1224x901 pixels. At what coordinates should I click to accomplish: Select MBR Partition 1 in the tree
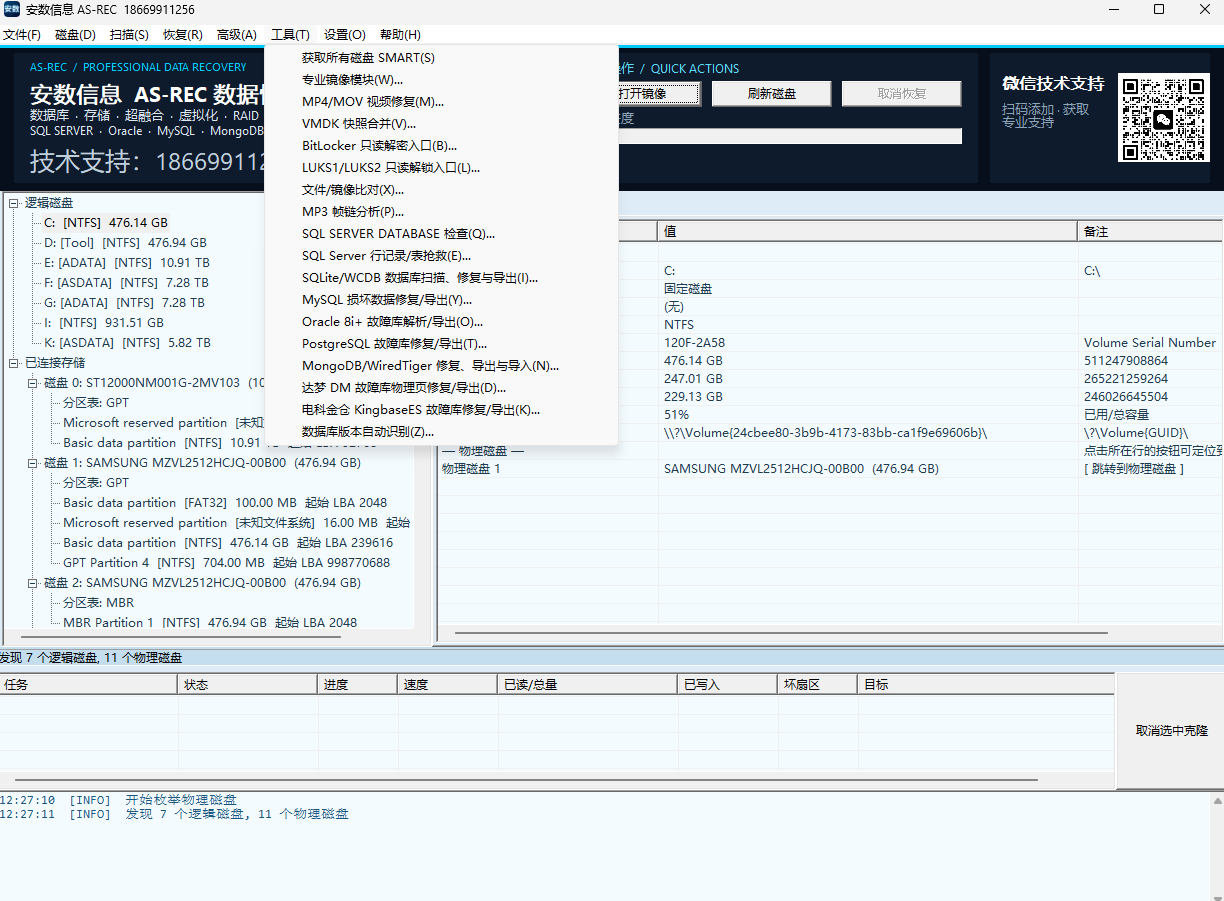pos(210,623)
